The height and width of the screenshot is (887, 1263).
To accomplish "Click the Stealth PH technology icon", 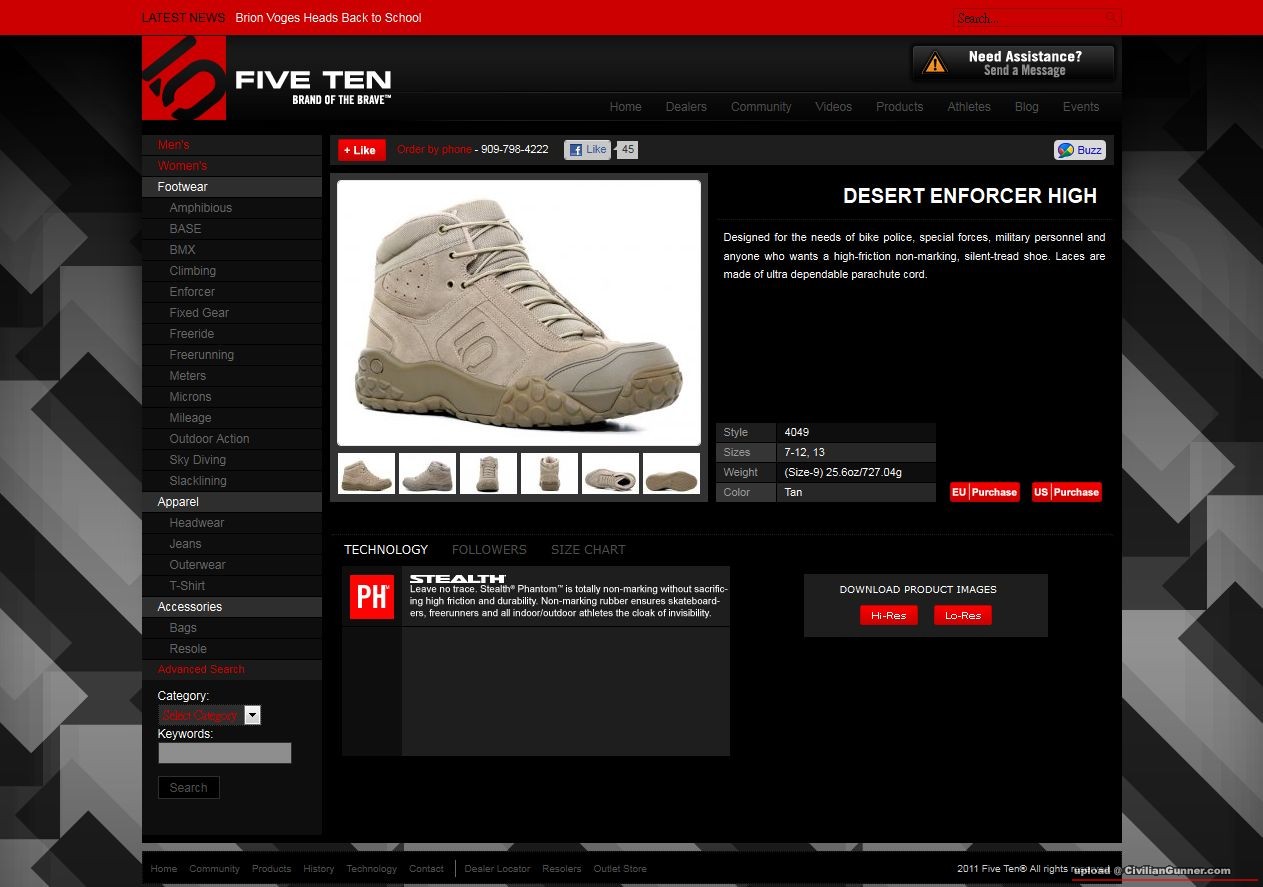I will click(x=372, y=597).
